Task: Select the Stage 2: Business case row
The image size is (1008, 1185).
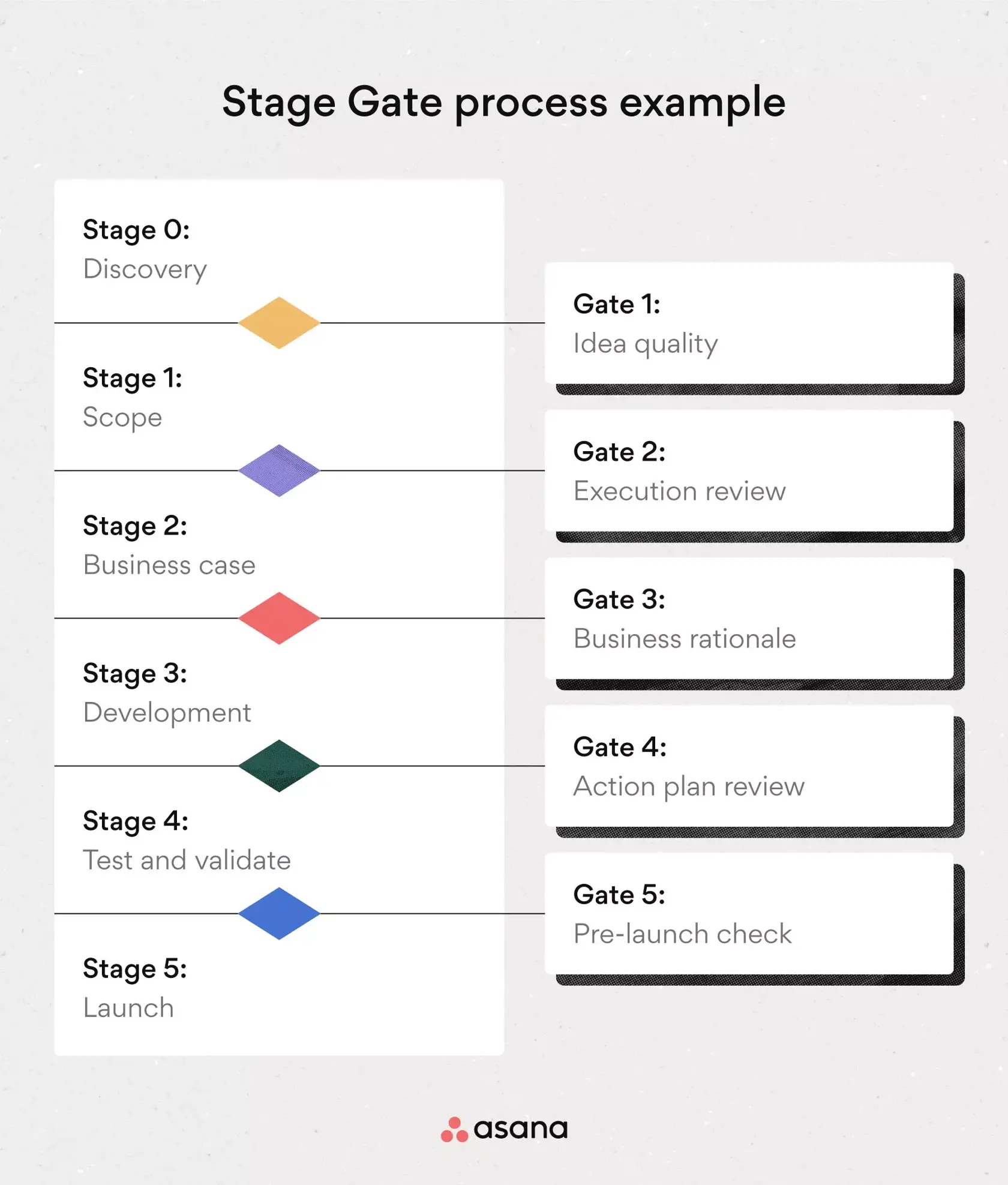Action: [x=279, y=545]
